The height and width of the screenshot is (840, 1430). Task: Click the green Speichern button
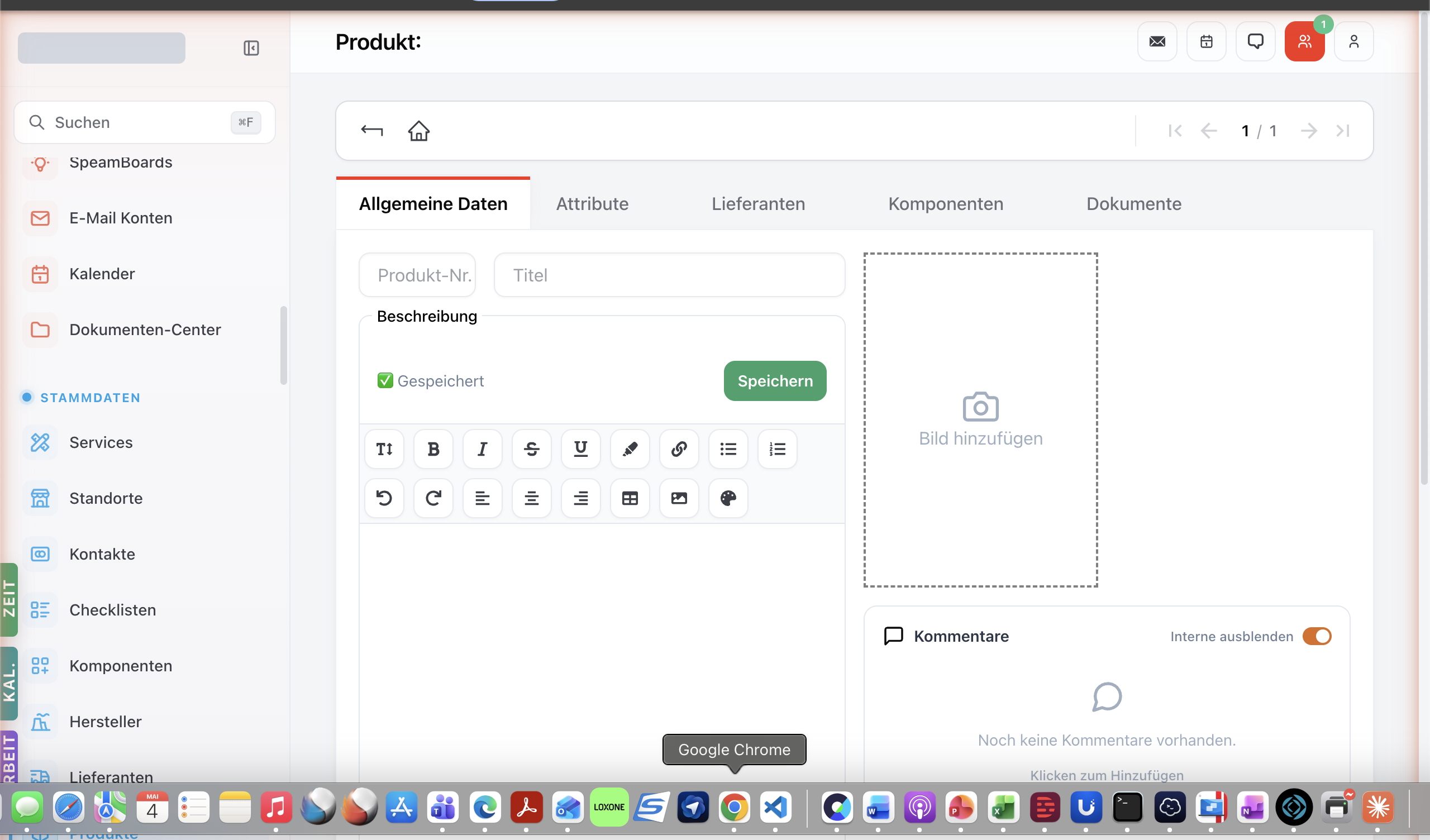[775, 381]
